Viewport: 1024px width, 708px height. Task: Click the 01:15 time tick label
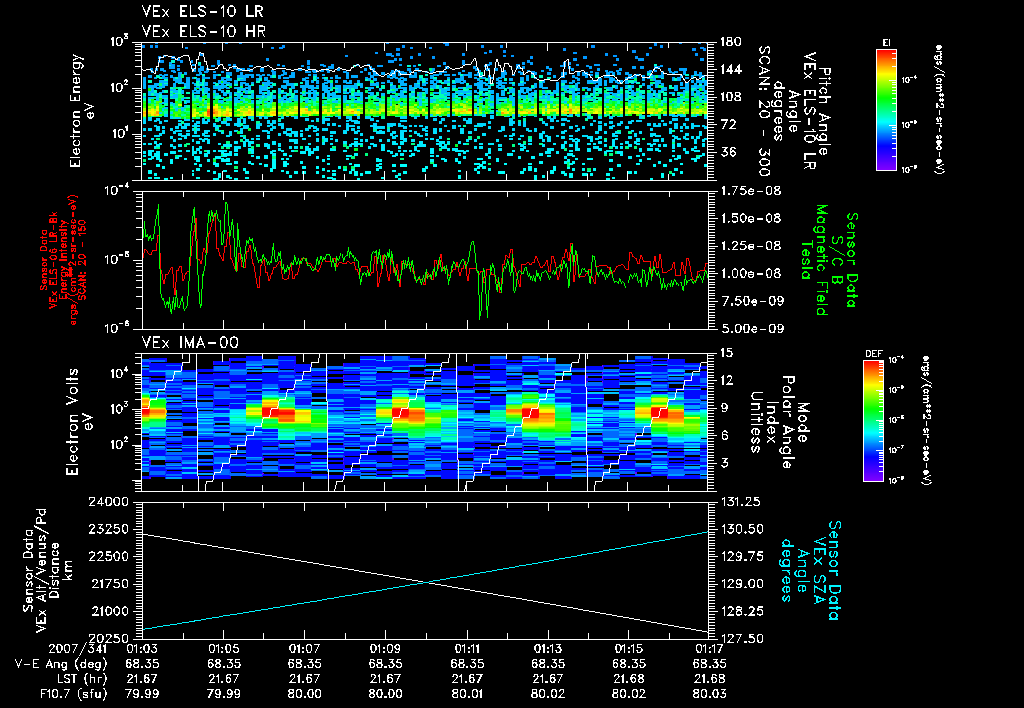pyautogui.click(x=628, y=649)
